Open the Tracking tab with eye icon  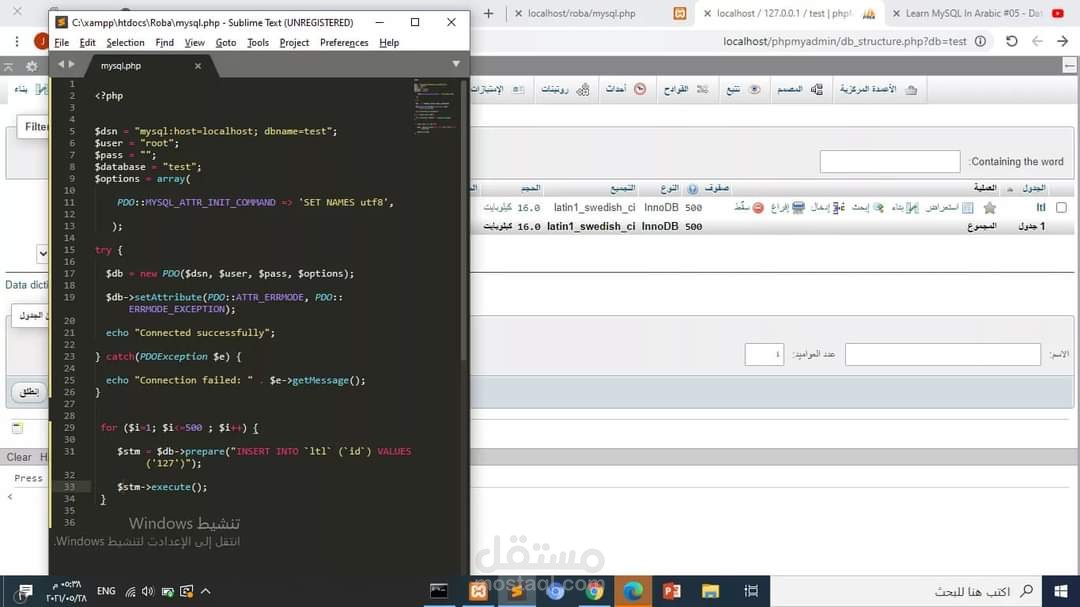743,90
